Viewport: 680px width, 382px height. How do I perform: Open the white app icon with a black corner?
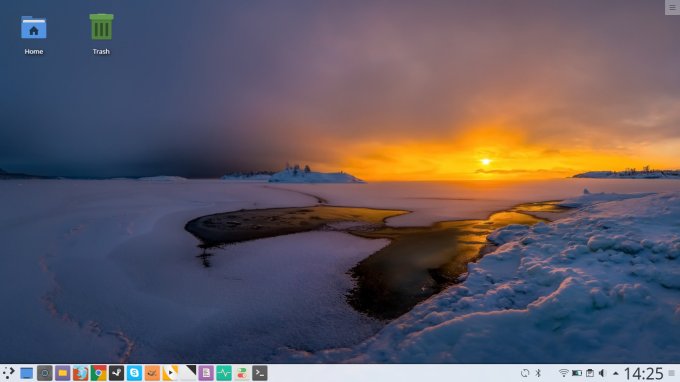pos(188,373)
